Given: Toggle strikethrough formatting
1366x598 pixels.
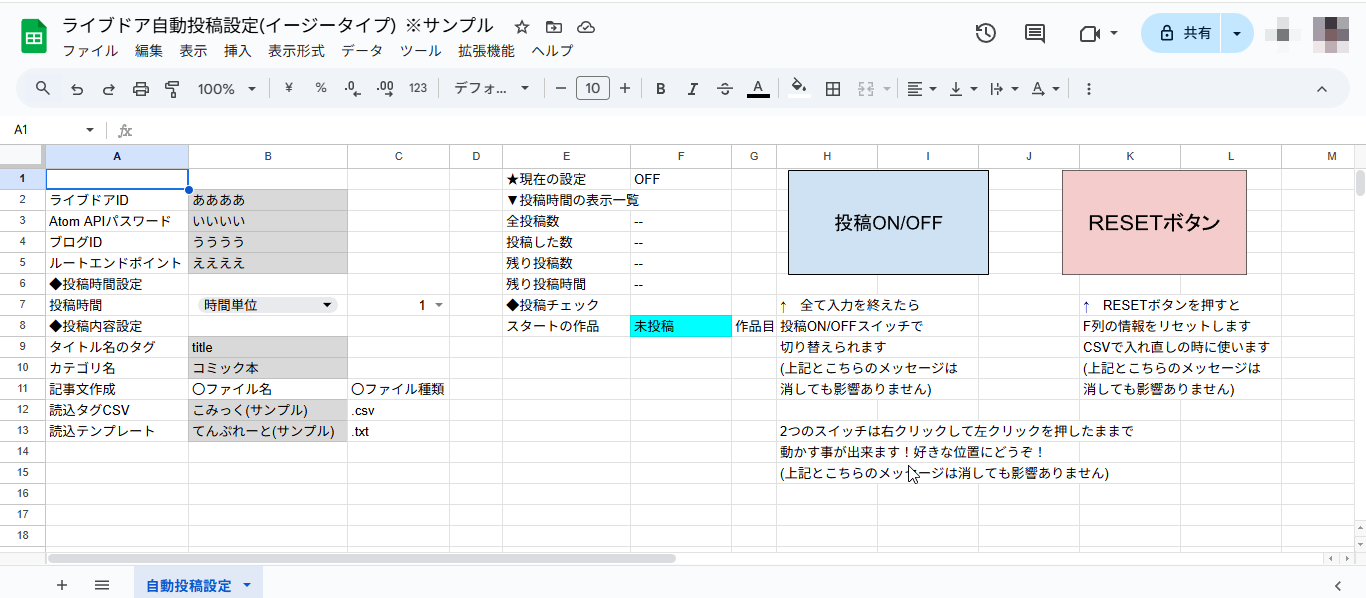Looking at the screenshot, I should (725, 88).
